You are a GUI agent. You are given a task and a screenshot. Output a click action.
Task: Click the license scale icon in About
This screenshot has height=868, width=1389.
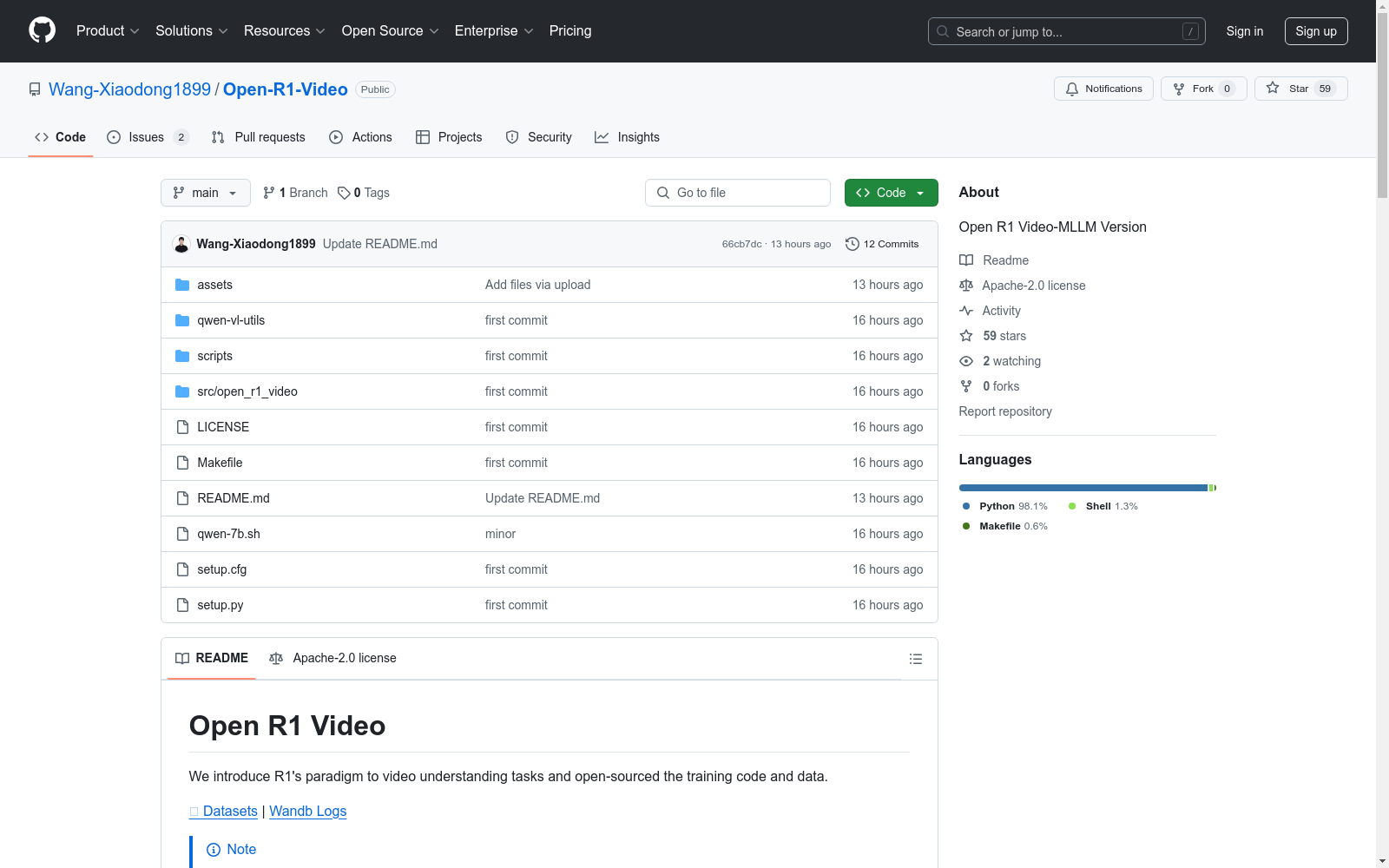tap(966, 286)
